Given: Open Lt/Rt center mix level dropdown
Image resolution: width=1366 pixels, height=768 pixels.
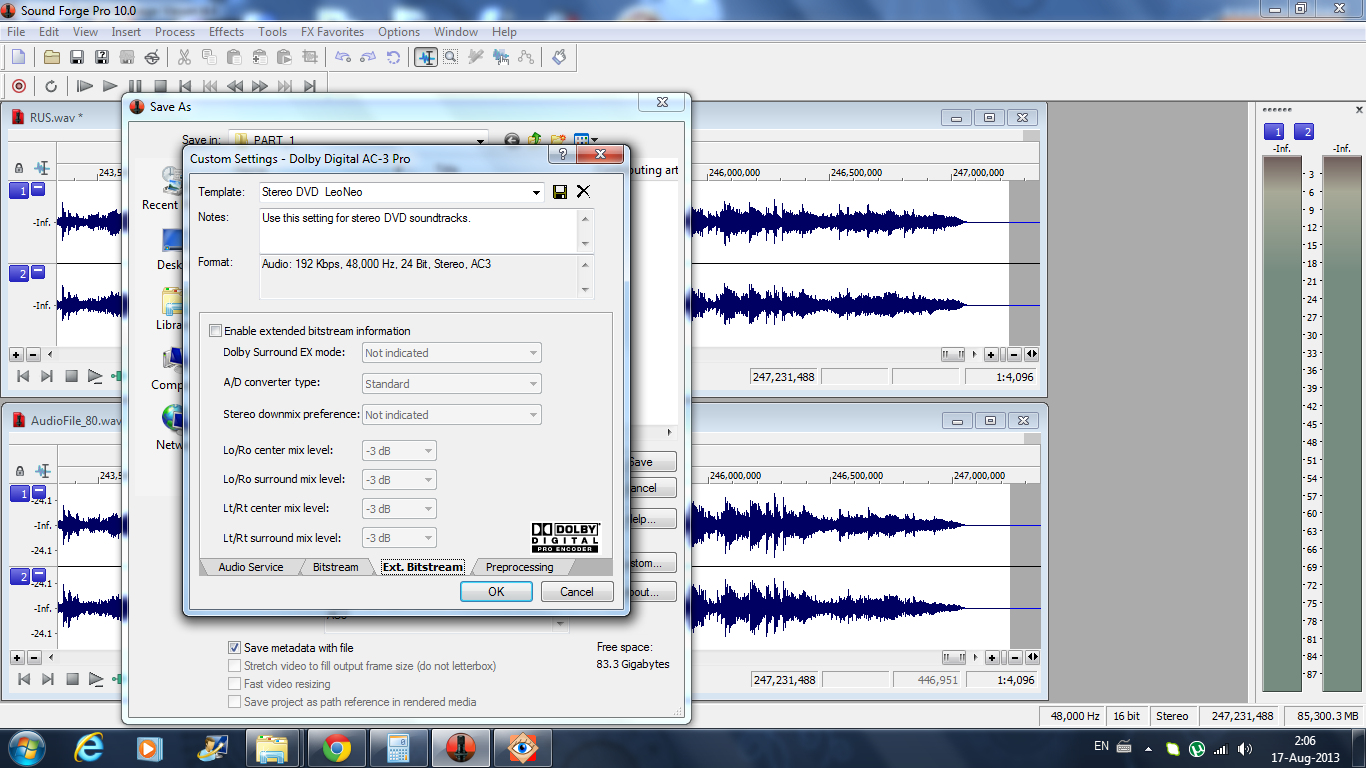Looking at the screenshot, I should (428, 509).
